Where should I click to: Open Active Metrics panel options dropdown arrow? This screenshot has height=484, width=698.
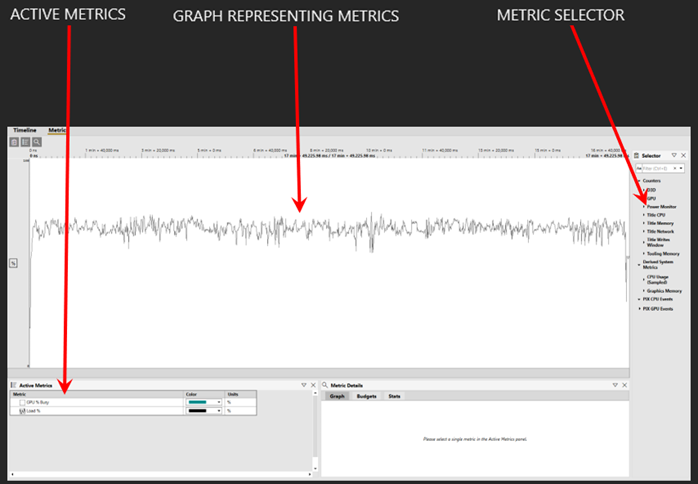[x=304, y=385]
